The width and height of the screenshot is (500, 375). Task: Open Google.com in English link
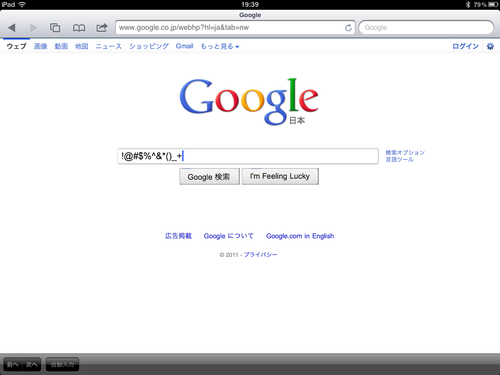[x=300, y=236]
